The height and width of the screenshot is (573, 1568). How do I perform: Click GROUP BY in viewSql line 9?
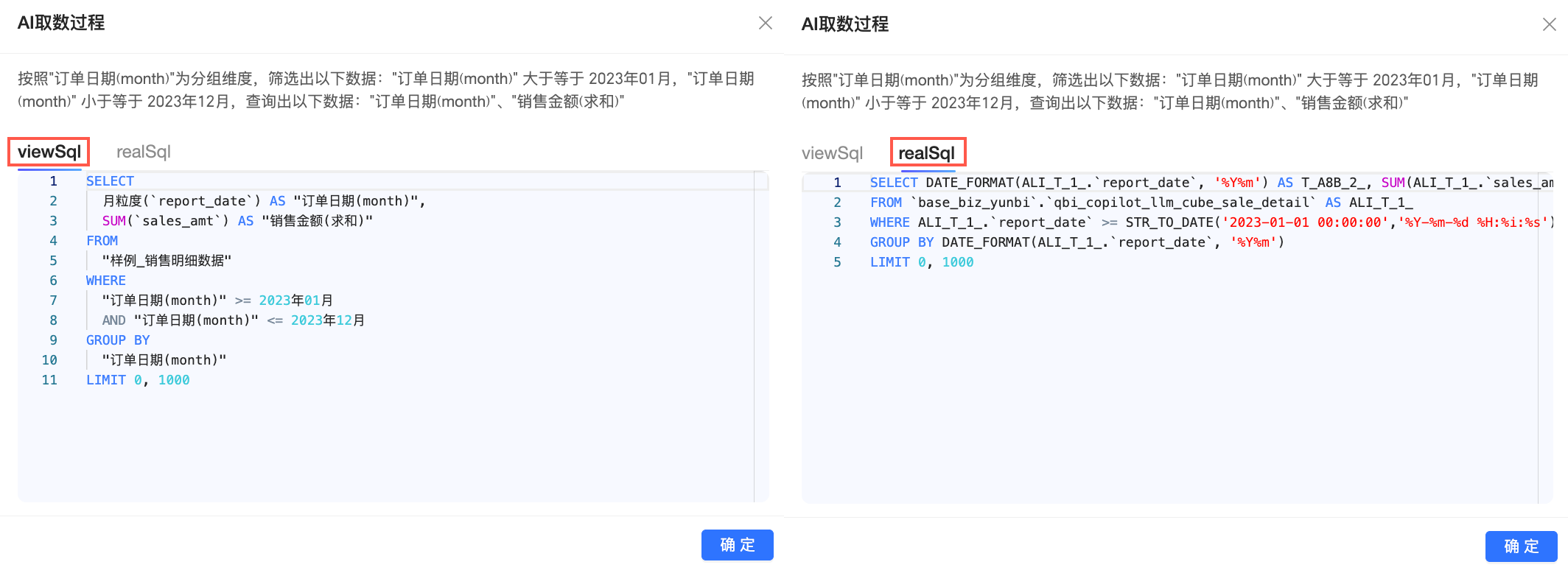point(118,340)
